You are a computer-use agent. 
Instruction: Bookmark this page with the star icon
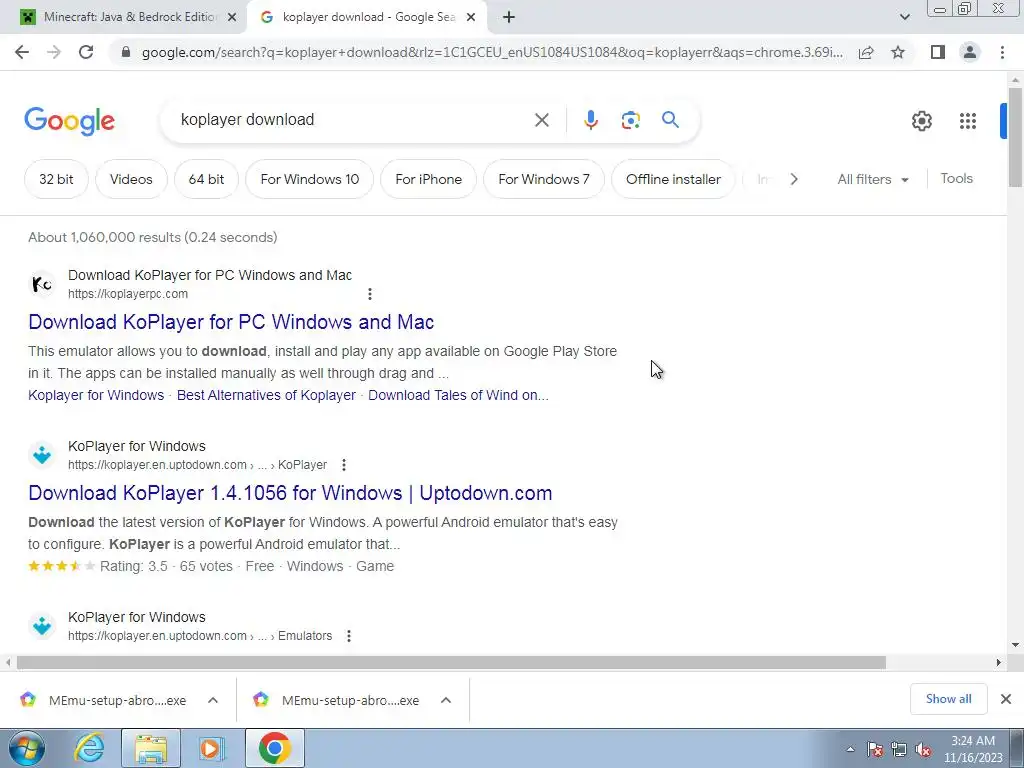pyautogui.click(x=898, y=52)
